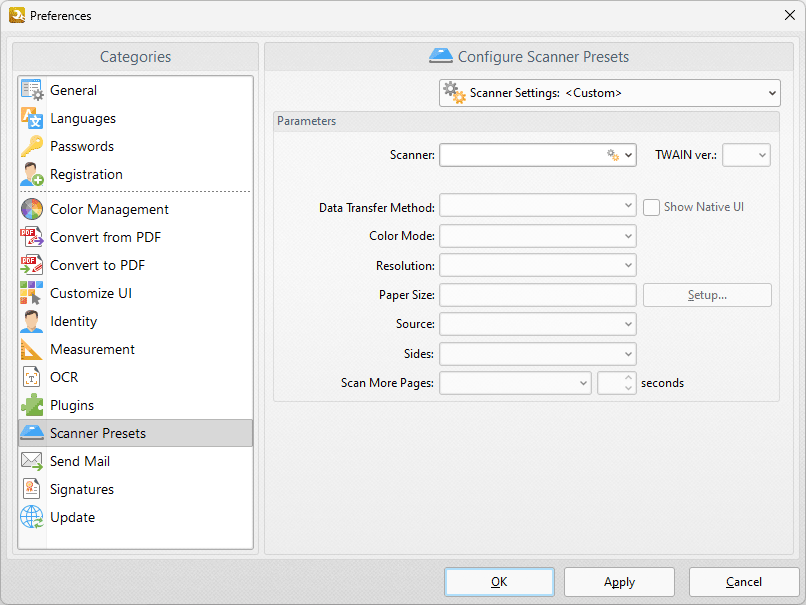The height and width of the screenshot is (605, 806).
Task: Increase the seconds spinner value
Action: (628, 378)
